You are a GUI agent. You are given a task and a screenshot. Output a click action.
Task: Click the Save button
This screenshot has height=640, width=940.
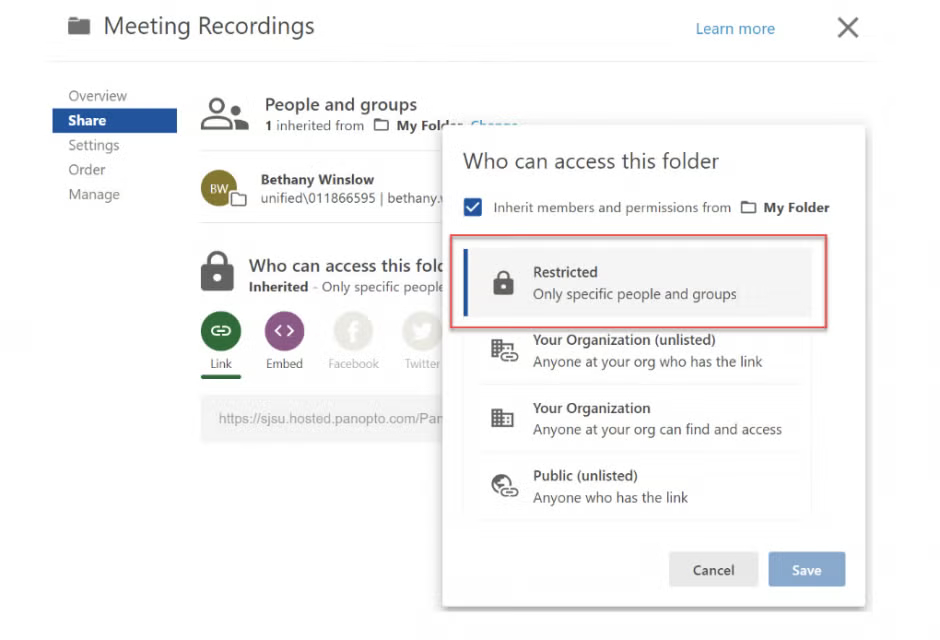click(x=806, y=569)
